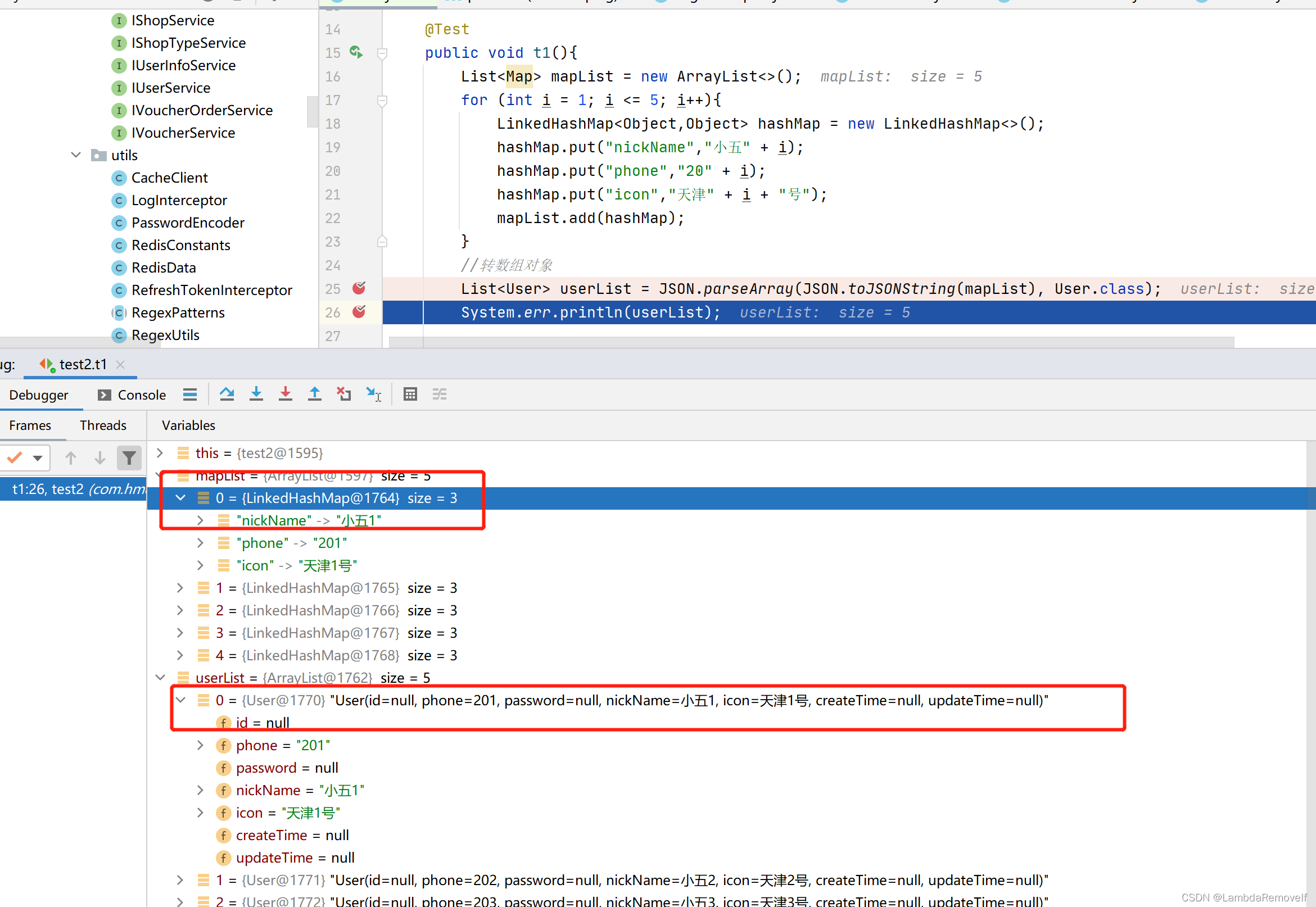Toggle the frames filter funnel button
1316x907 pixels.
tap(129, 457)
